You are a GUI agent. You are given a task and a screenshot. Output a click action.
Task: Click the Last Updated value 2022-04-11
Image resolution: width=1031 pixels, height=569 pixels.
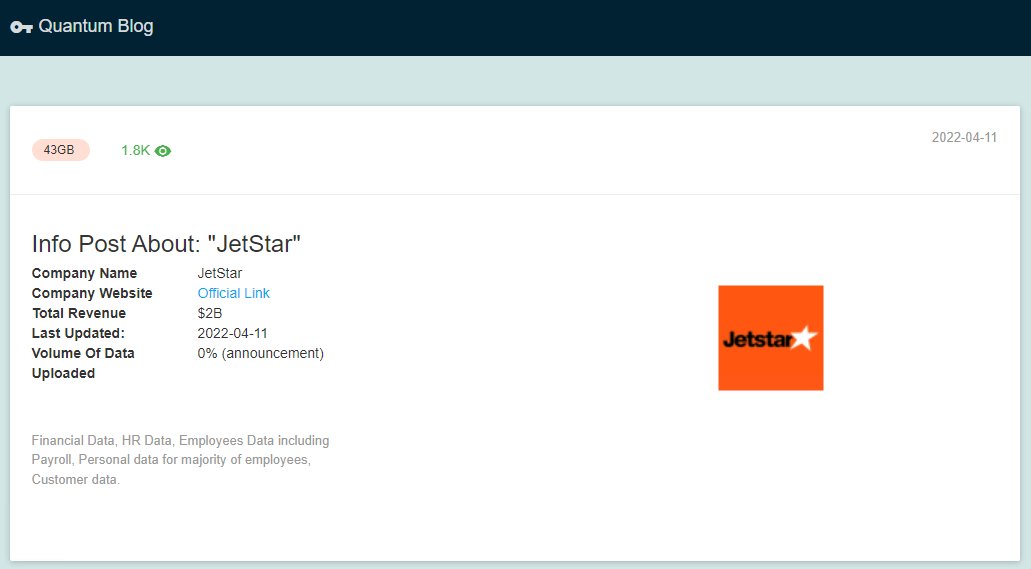(x=233, y=334)
